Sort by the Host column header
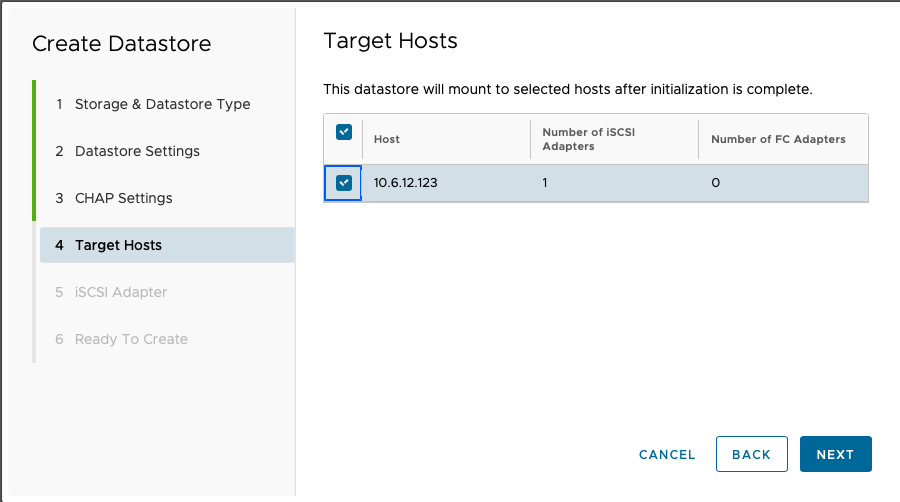The height and width of the screenshot is (502, 900). [x=387, y=139]
